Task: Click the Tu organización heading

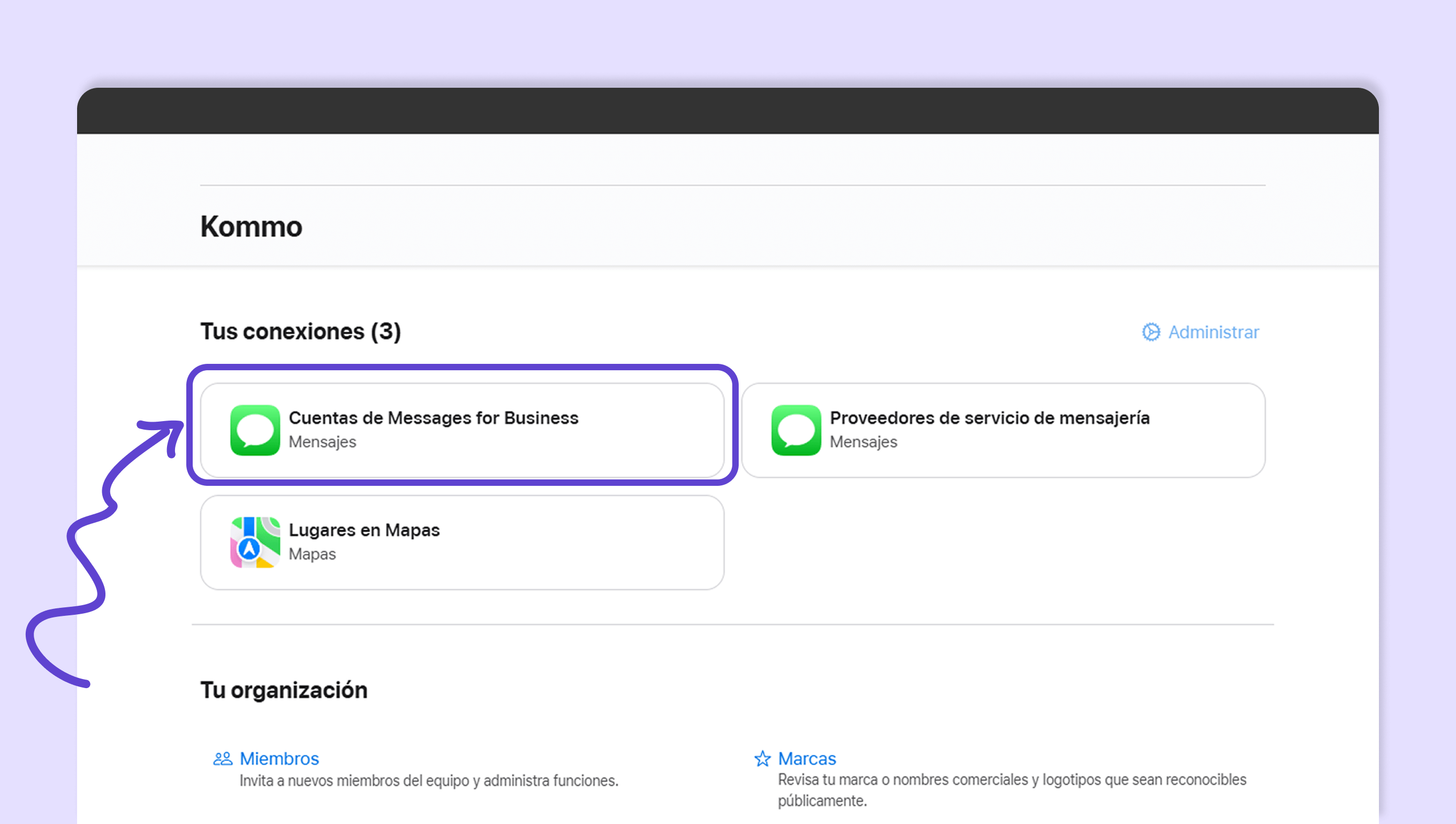Action: tap(284, 690)
